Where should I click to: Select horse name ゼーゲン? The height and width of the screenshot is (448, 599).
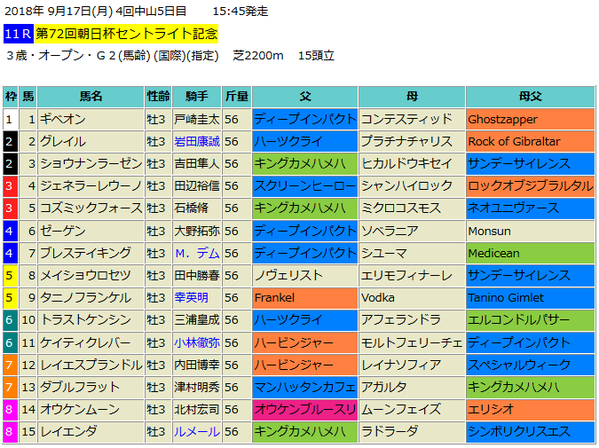(x=63, y=231)
